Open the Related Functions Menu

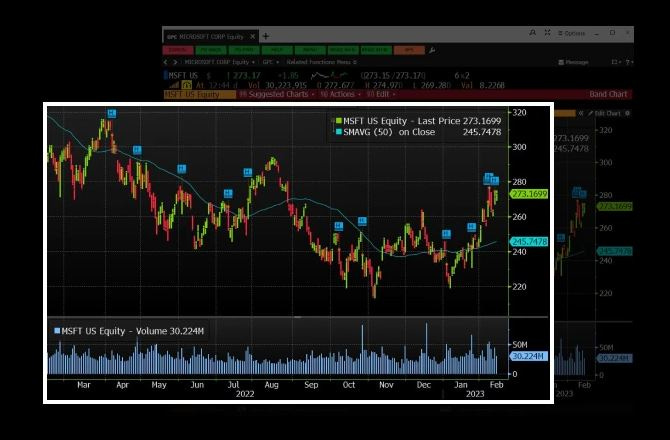(x=321, y=62)
